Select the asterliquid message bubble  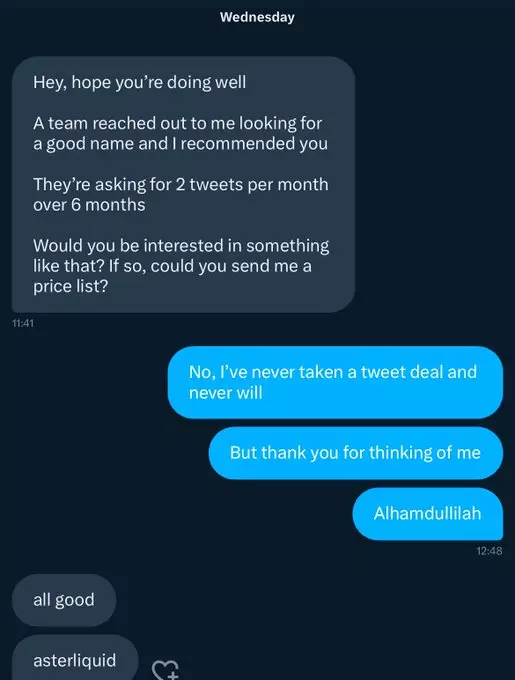[75, 659]
